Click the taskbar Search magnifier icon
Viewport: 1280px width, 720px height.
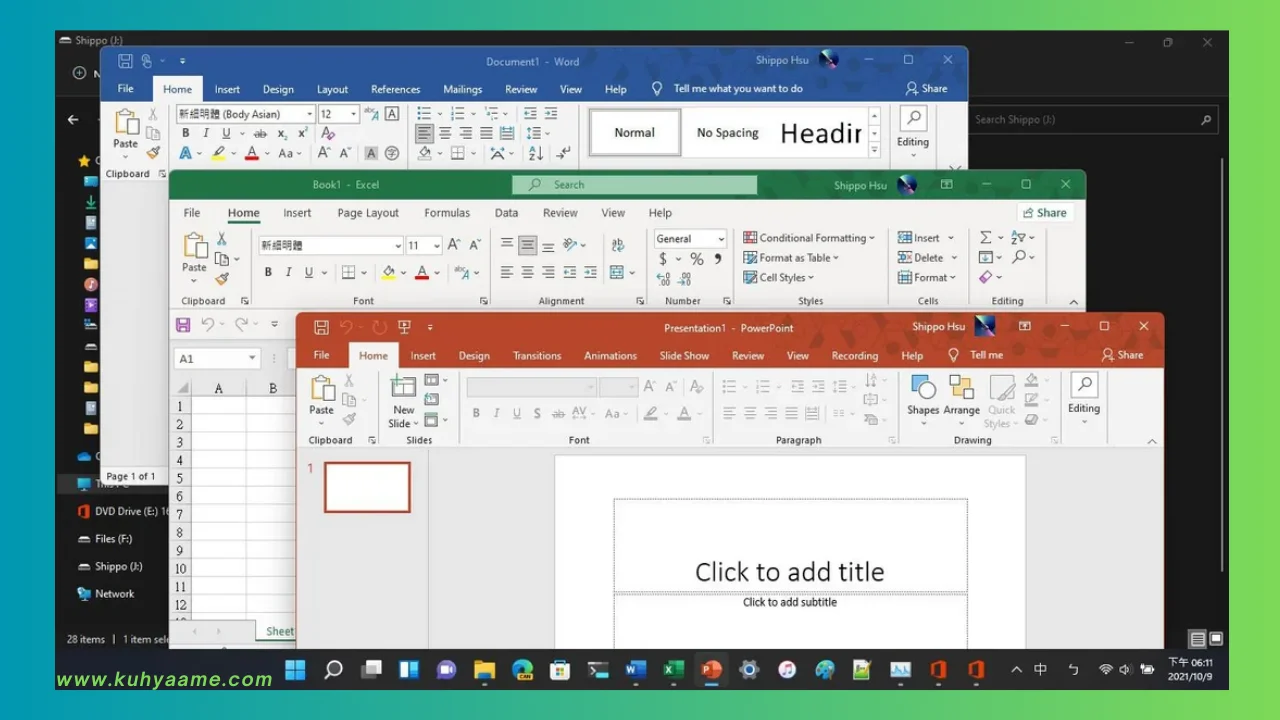[333, 670]
